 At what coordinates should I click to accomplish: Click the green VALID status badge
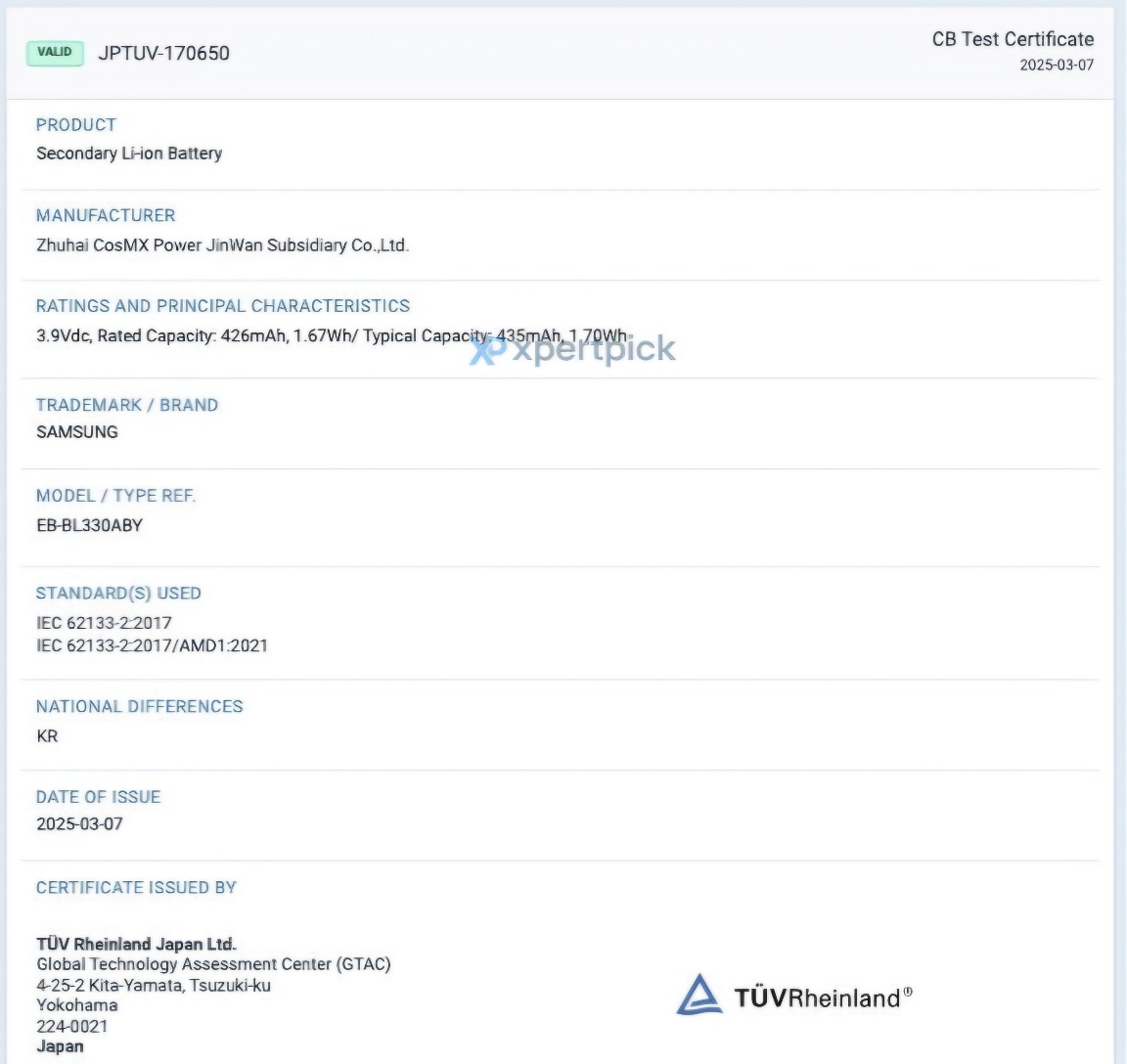click(55, 53)
